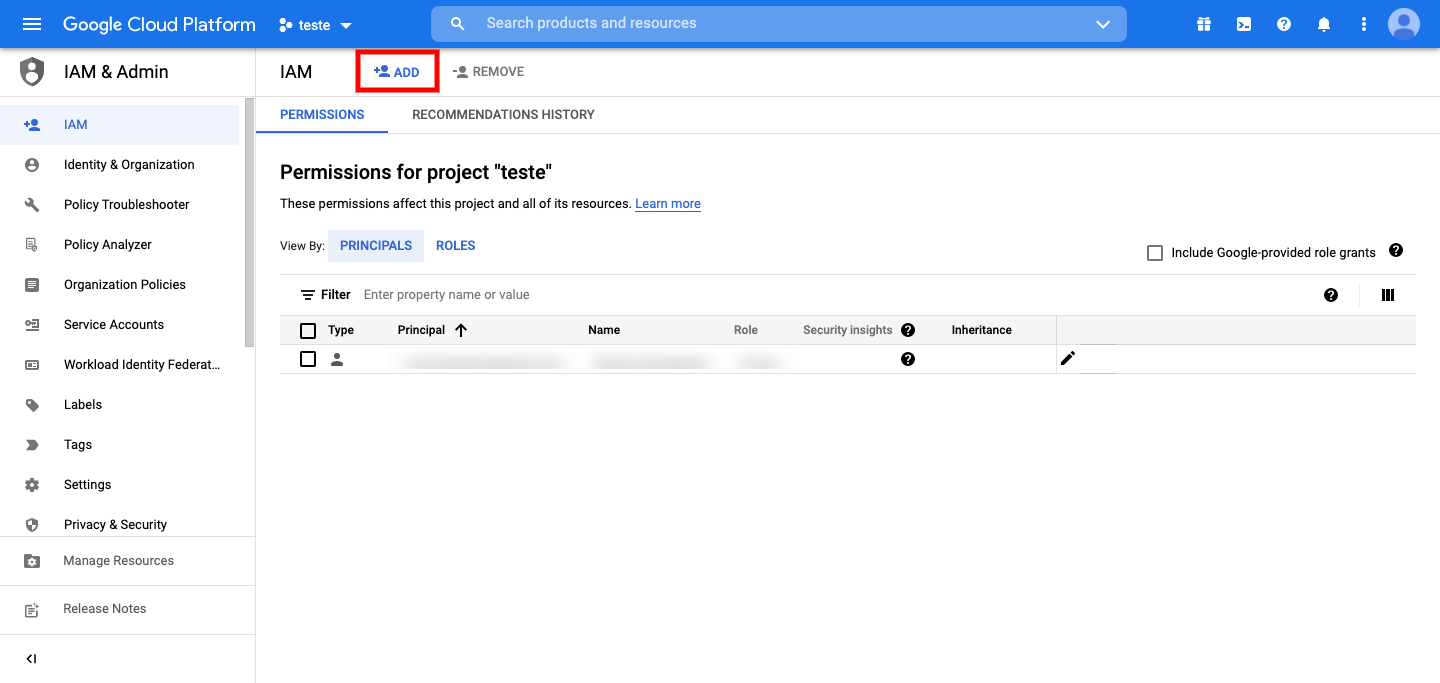1440x683 pixels.
Task: Click help icon beside Google-provided role grants
Action: (x=1396, y=250)
